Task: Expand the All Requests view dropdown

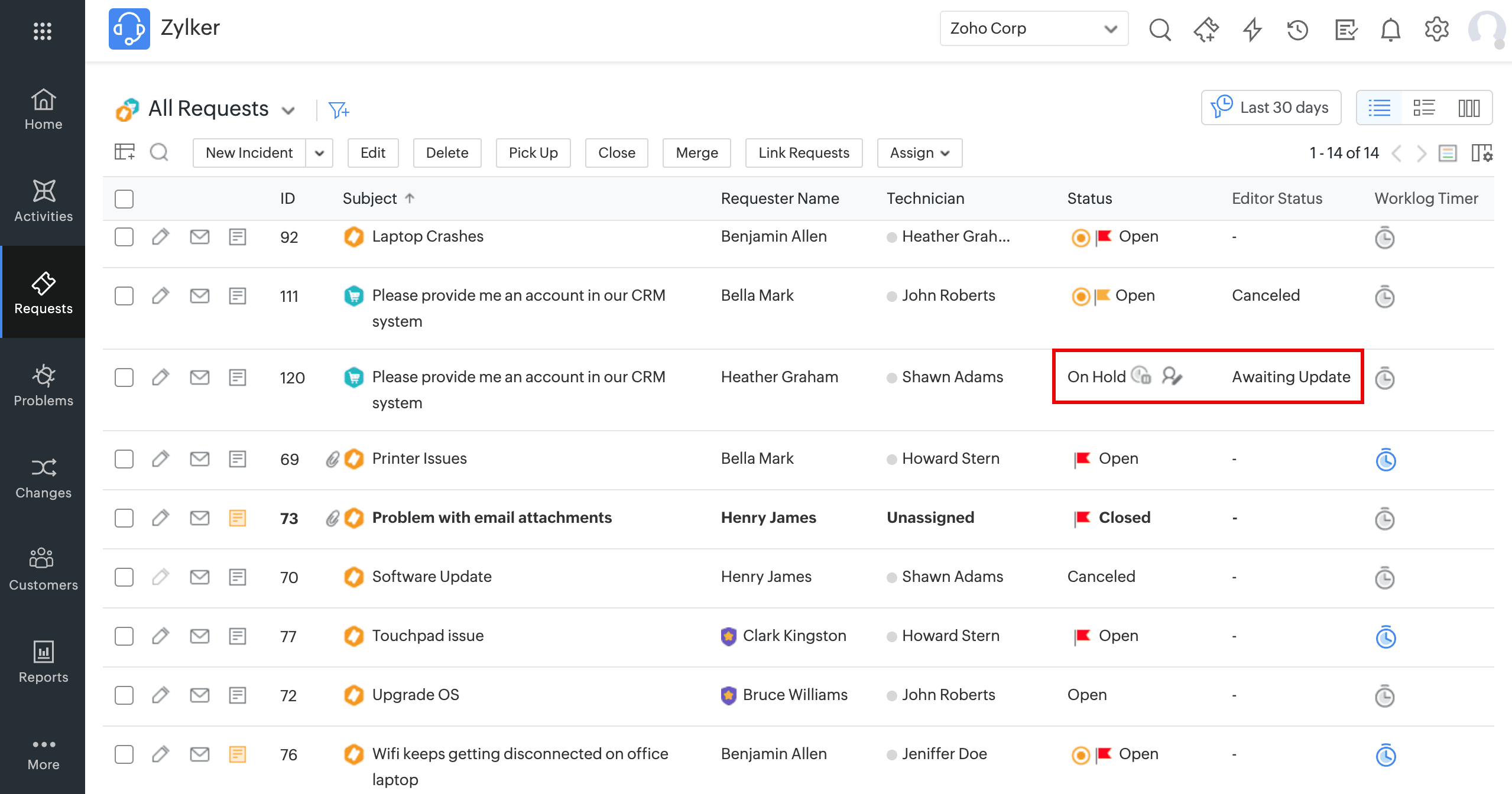Action: tap(288, 110)
